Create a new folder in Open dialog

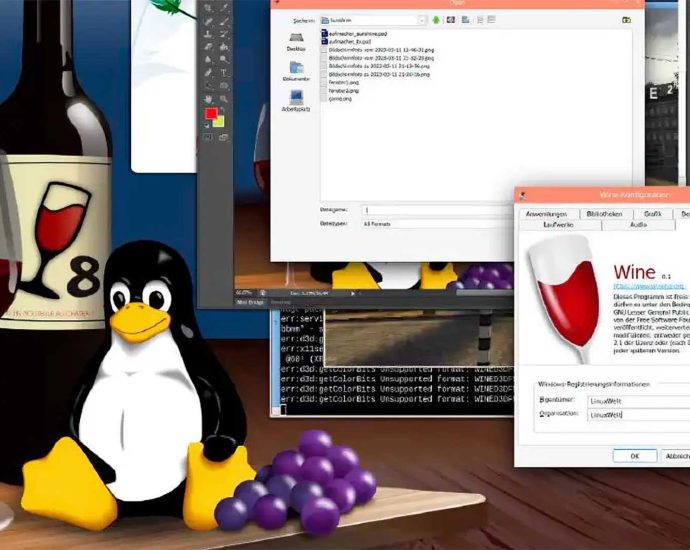(x=466, y=20)
